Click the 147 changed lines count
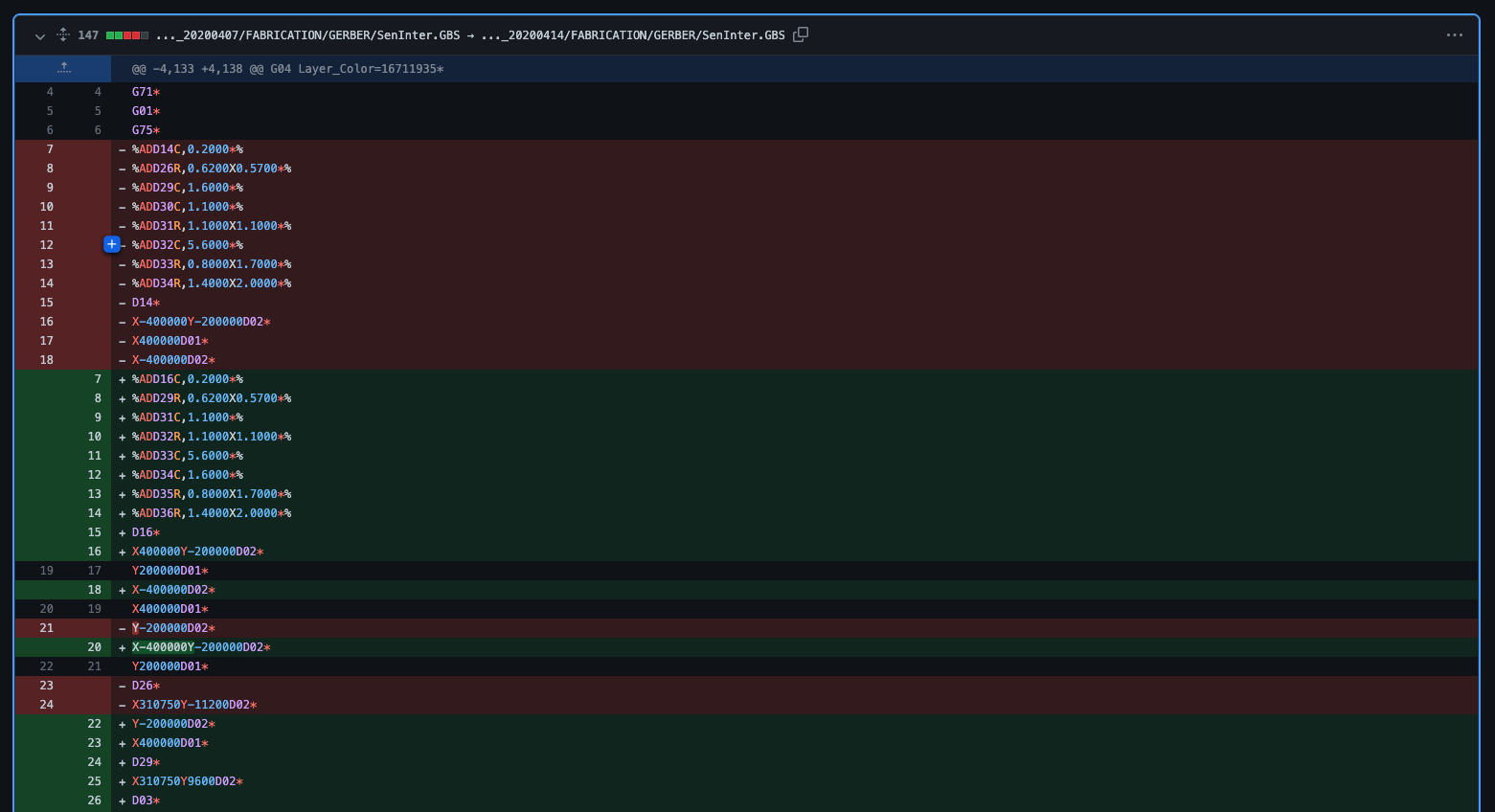Screen dimensions: 1495x812 [88, 35]
